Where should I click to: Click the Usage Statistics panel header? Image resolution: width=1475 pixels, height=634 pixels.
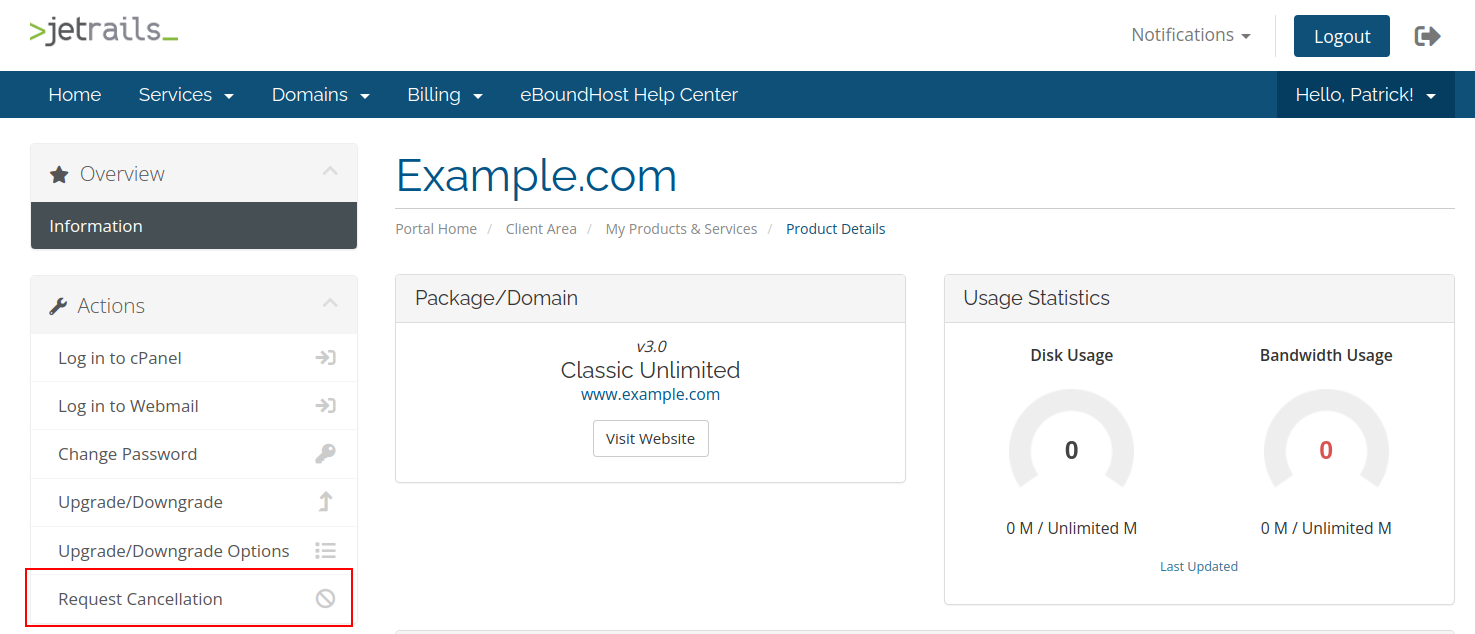1199,298
